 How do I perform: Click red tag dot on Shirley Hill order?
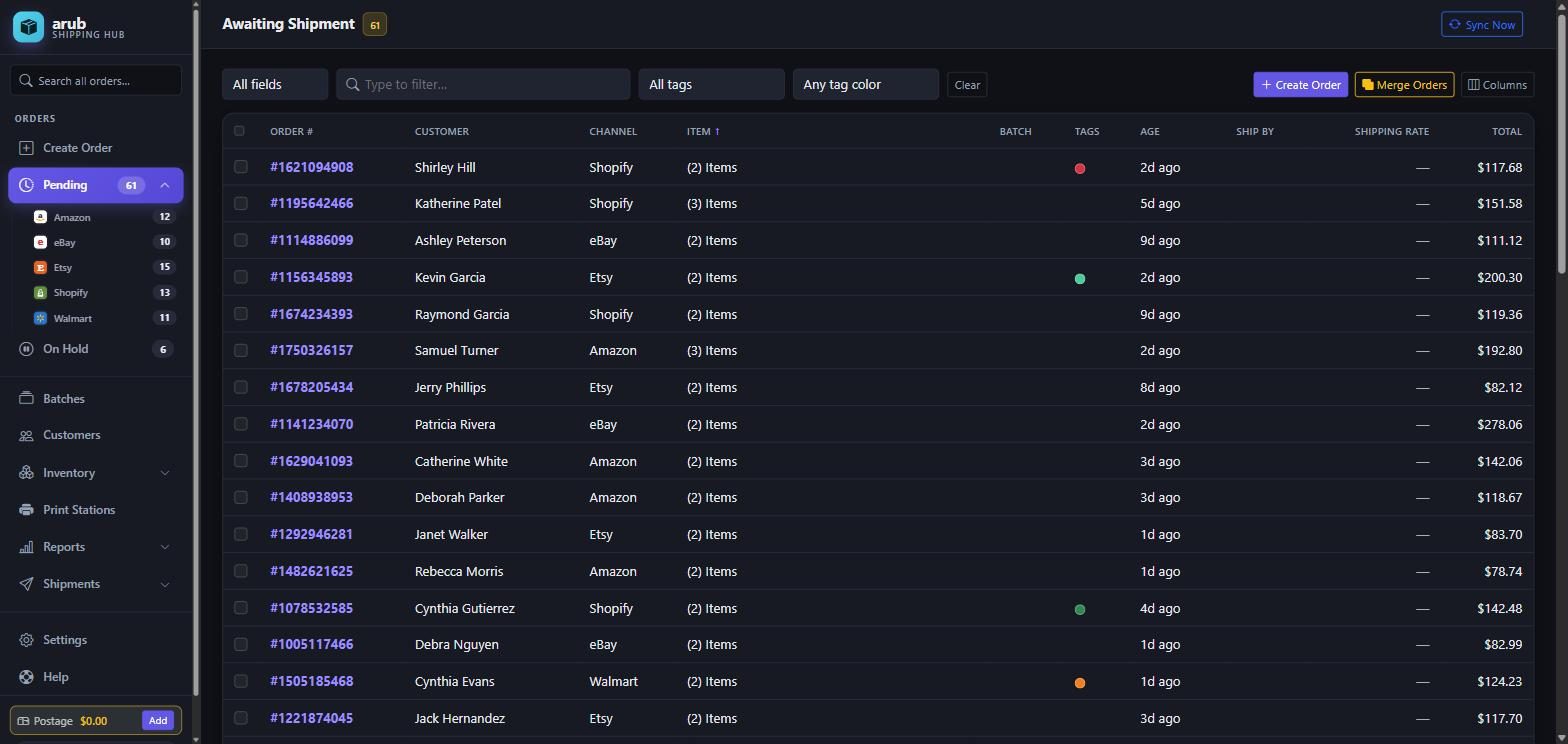click(1080, 168)
